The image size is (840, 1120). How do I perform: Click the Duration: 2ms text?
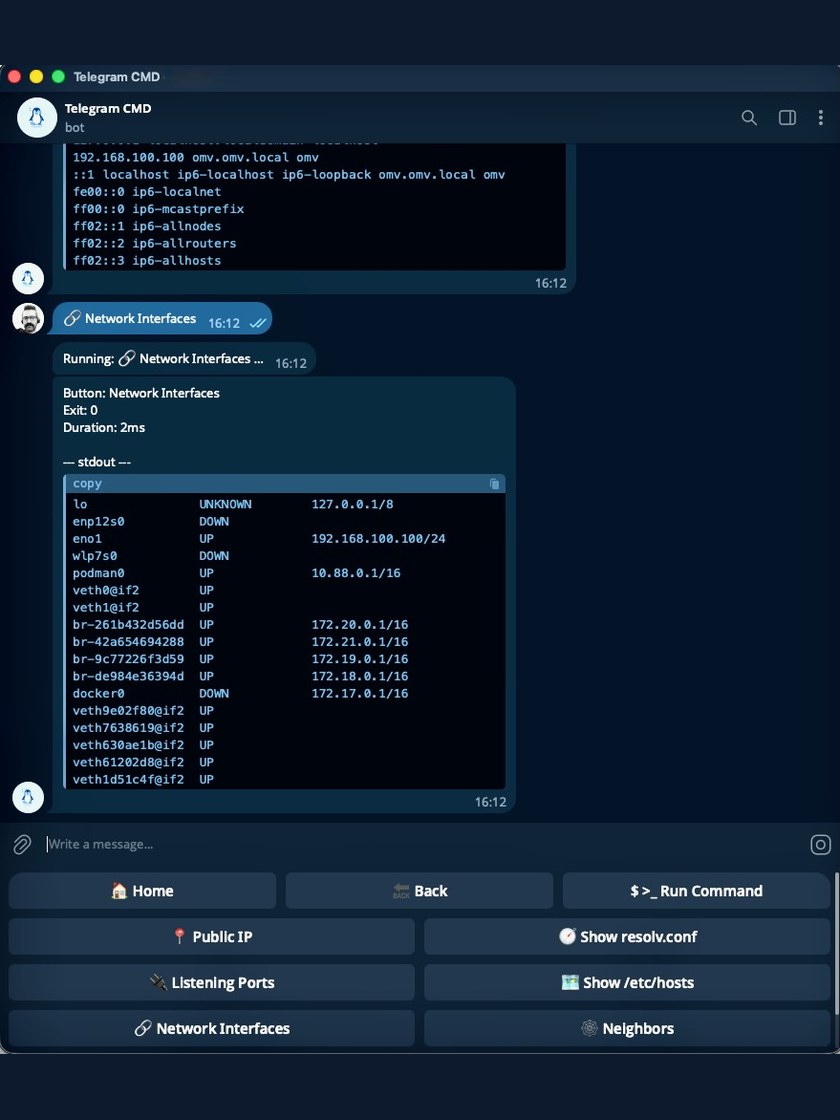(x=104, y=428)
